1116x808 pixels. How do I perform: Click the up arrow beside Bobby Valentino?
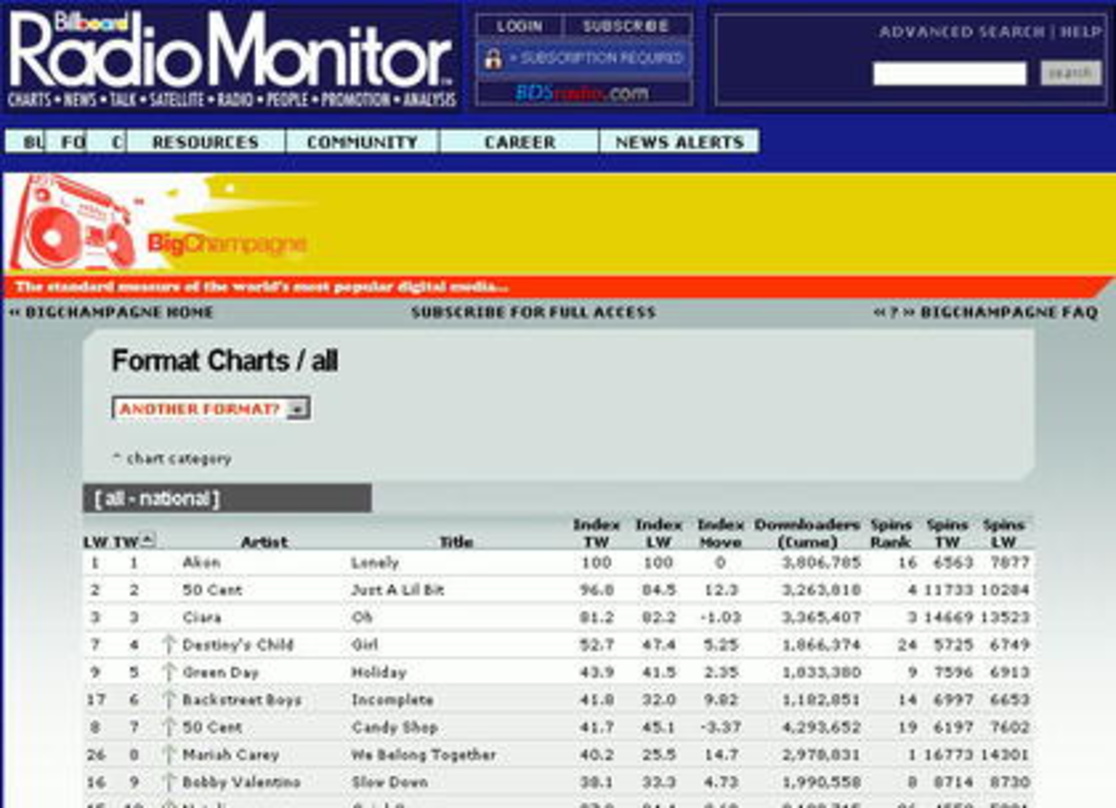pos(169,782)
